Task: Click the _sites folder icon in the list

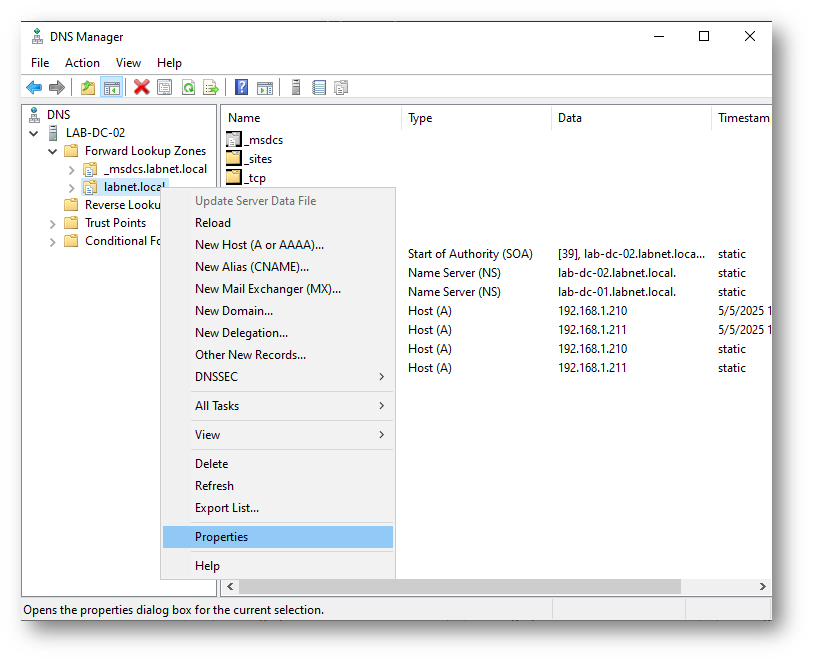Action: point(234,158)
